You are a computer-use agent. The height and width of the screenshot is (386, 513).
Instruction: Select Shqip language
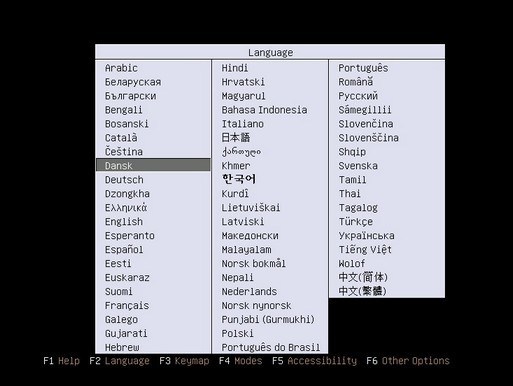tap(352, 152)
